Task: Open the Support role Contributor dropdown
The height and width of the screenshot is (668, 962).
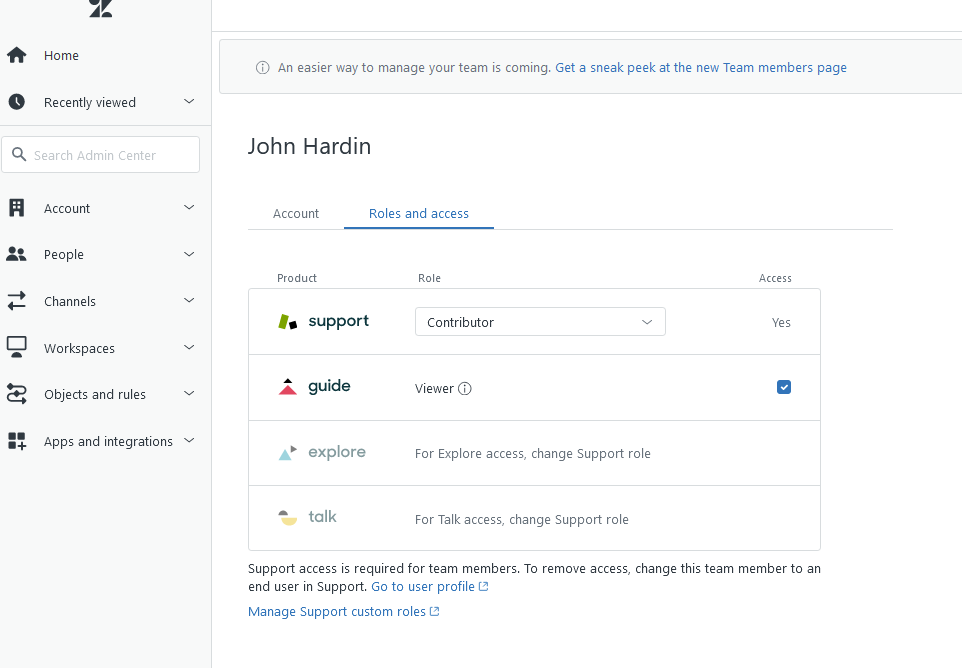Action: pyautogui.click(x=540, y=322)
